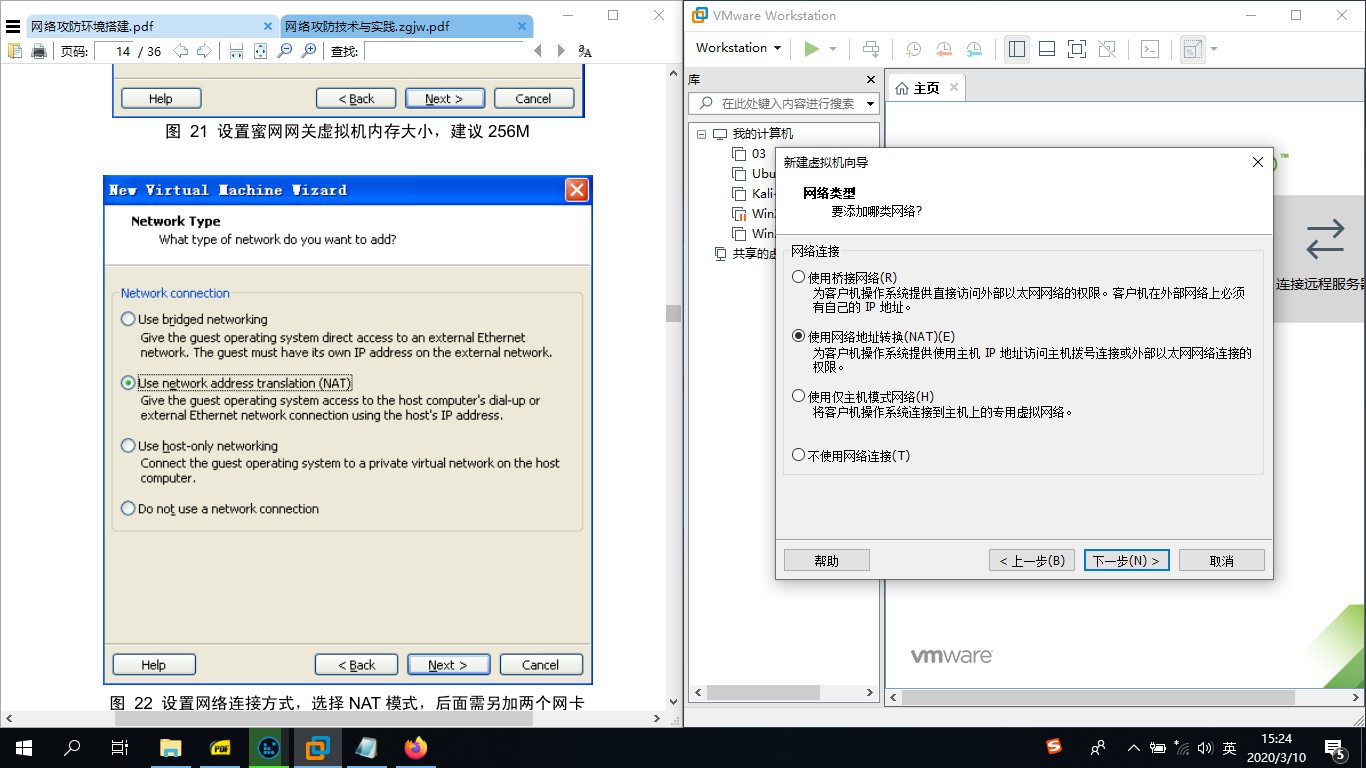
Task: Open the Workstation dropdown menu
Action: pyautogui.click(x=738, y=48)
